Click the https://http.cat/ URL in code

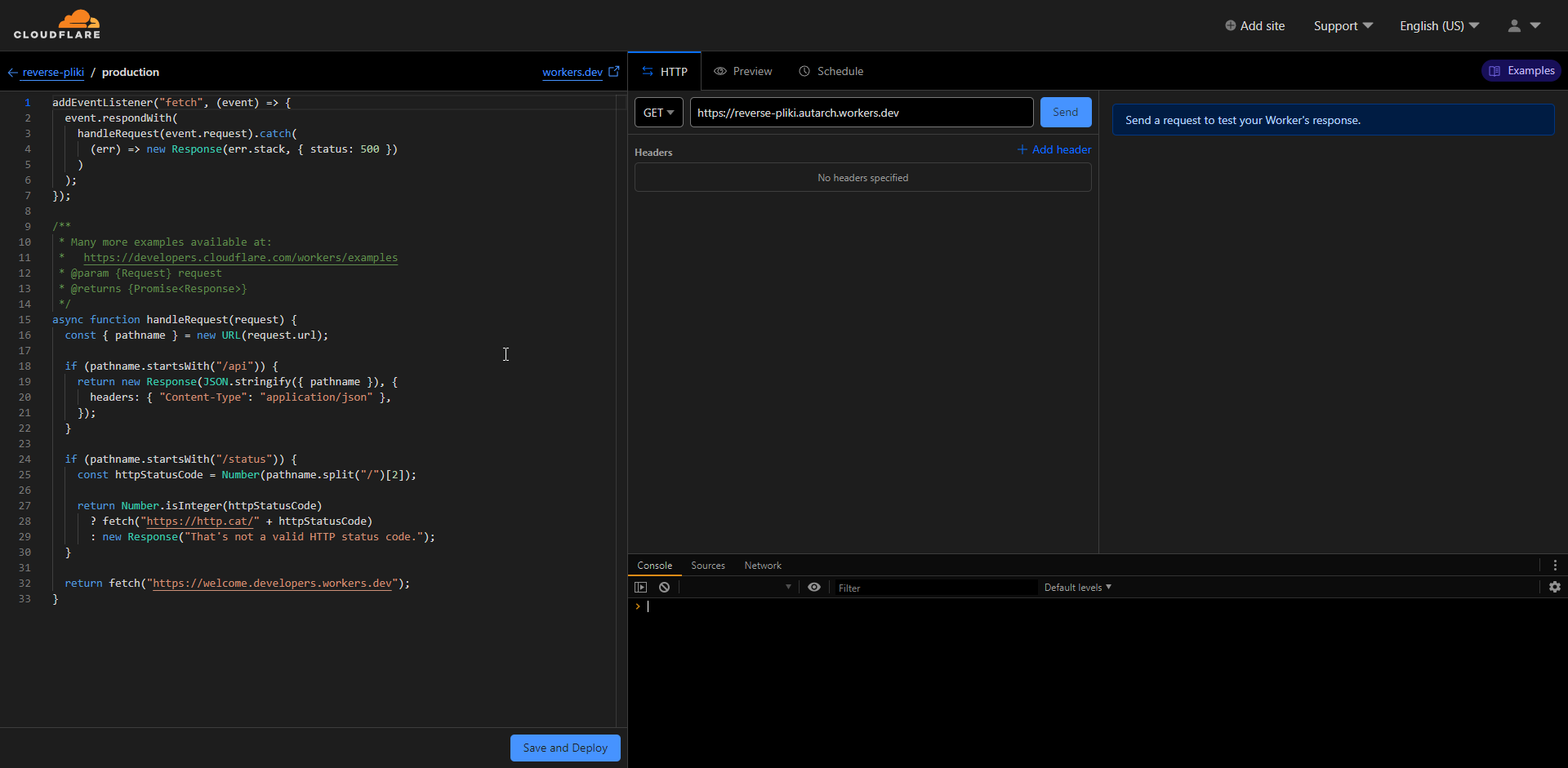(200, 522)
